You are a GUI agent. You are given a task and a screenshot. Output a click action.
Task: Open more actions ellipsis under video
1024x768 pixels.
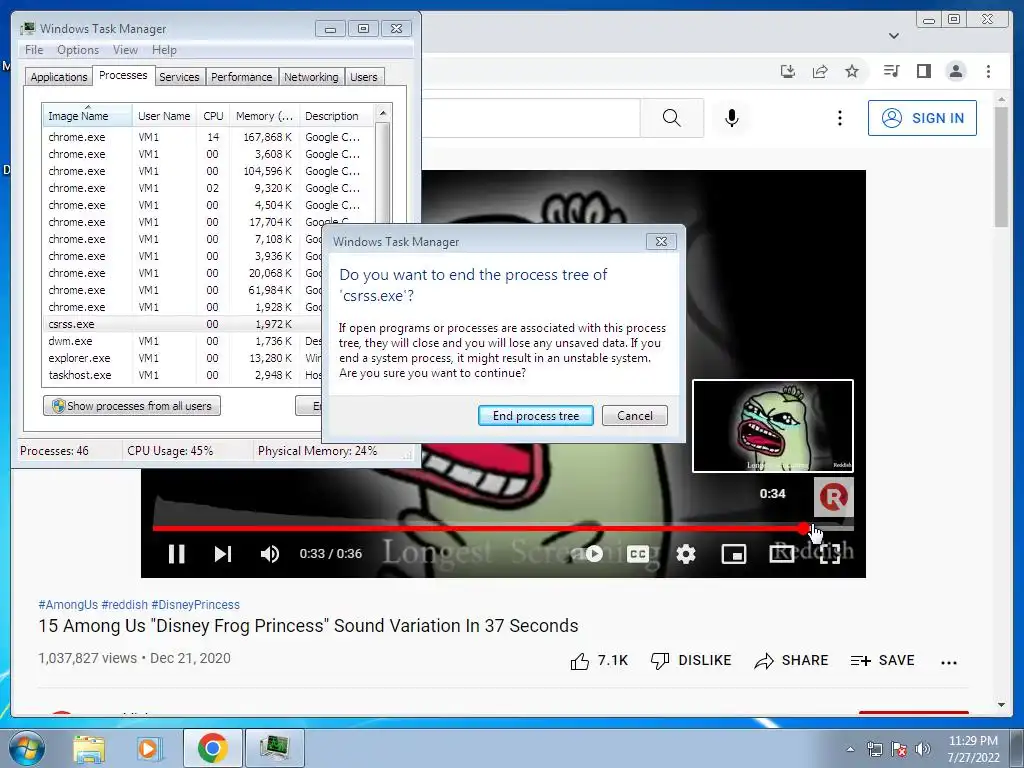pyautogui.click(x=949, y=662)
